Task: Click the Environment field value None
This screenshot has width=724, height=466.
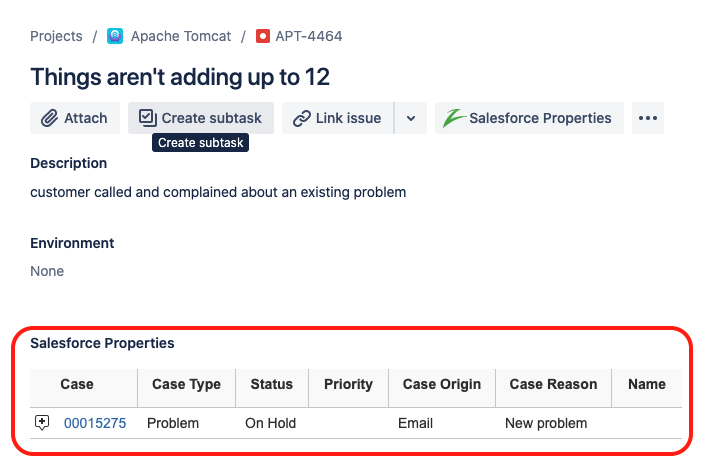Action: [47, 271]
